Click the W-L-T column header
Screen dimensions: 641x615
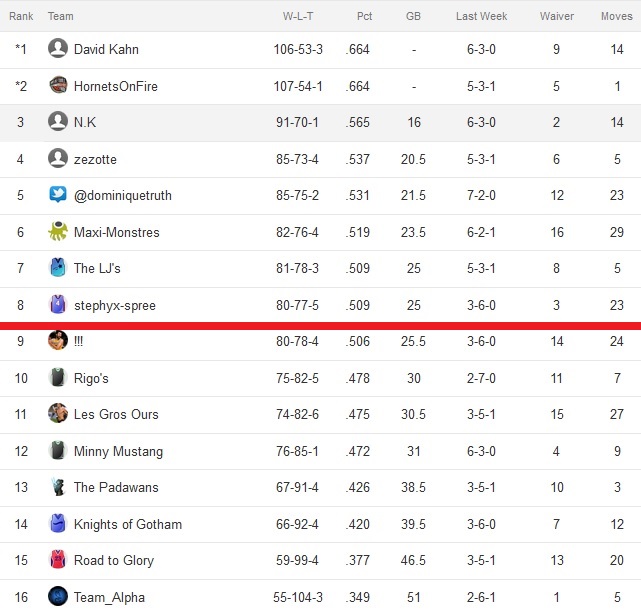coord(298,16)
